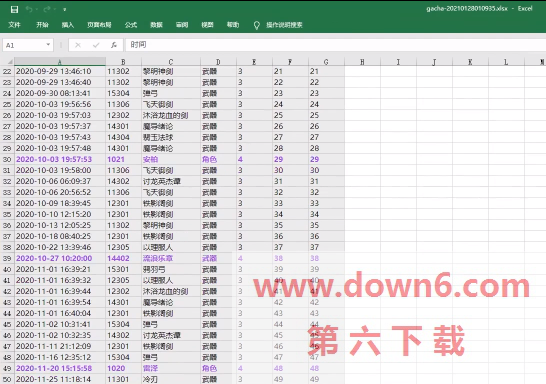Screen dimensions: 546x384
Task: Click 讨龙英杰谭 cell in row 32
Action: point(171,181)
